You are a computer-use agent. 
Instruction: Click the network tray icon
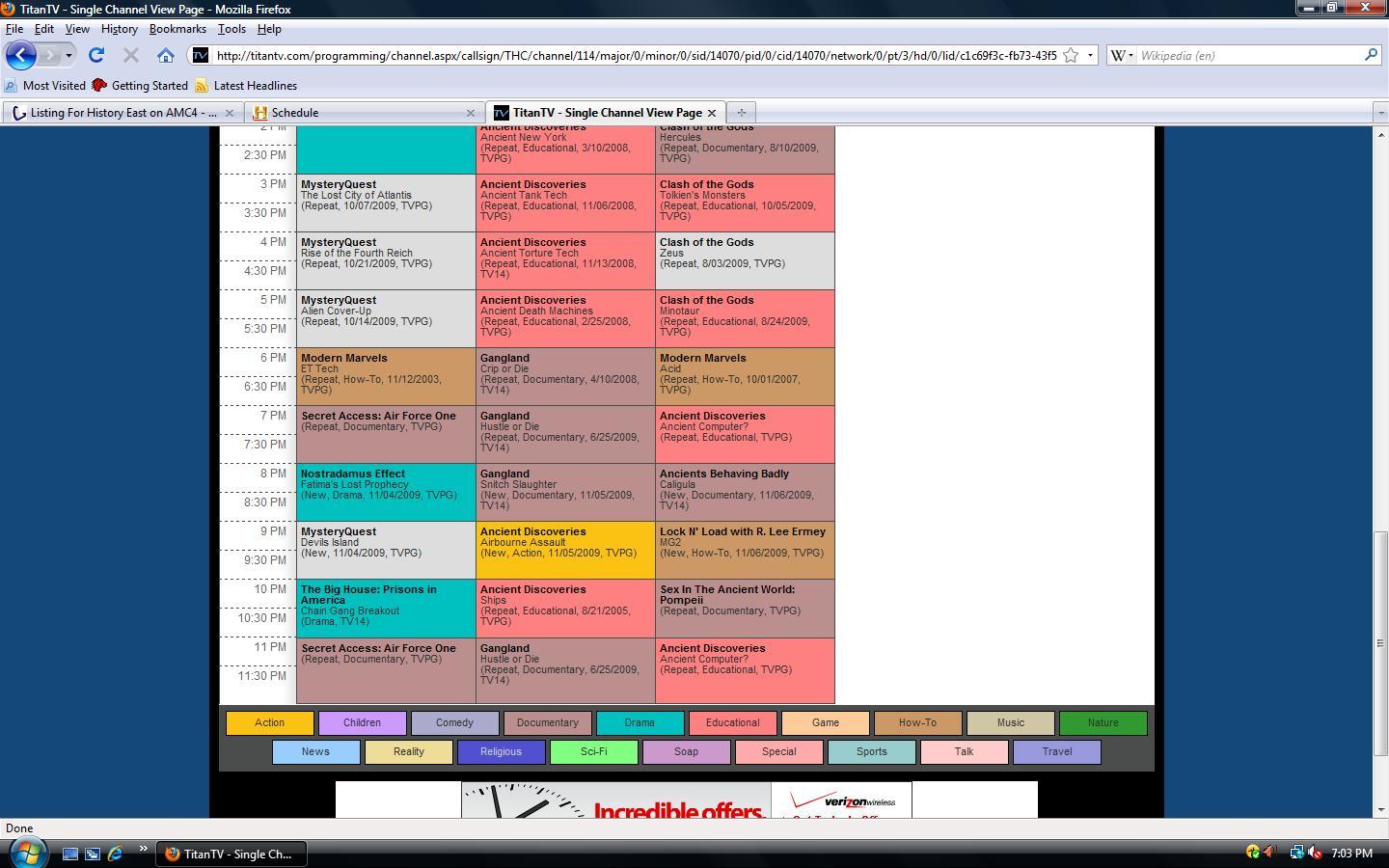pos(1297,853)
